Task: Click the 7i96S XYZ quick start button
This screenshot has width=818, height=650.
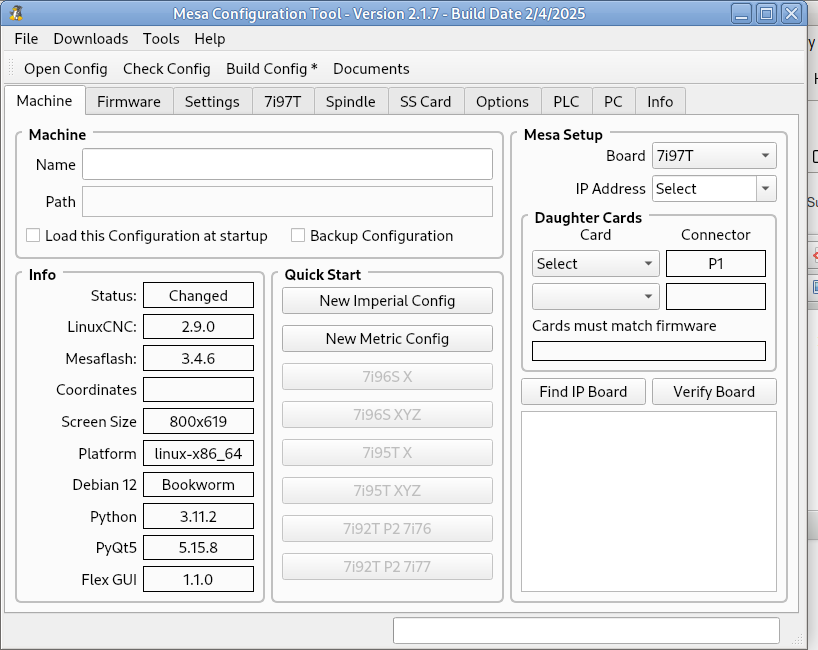Action: point(387,415)
